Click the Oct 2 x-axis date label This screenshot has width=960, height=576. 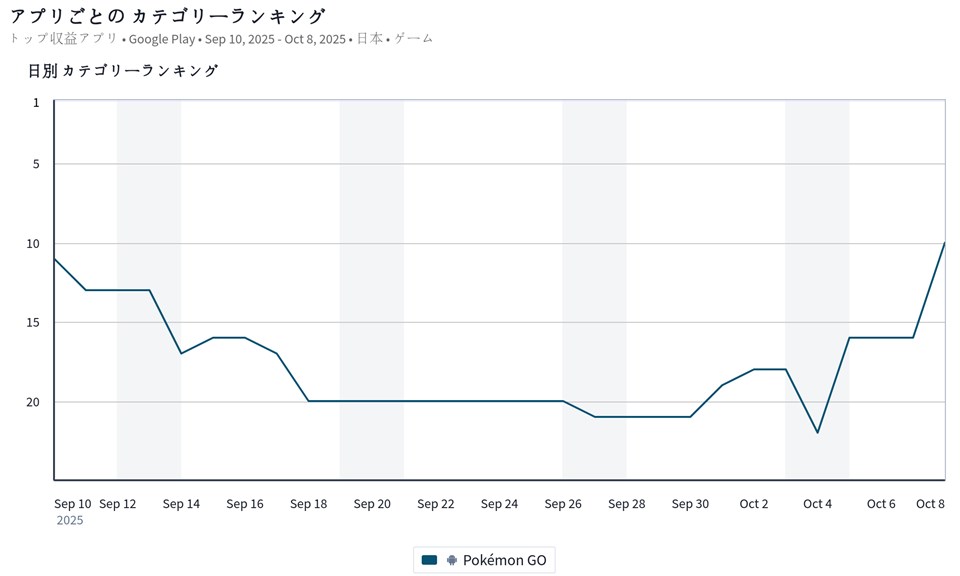(x=754, y=504)
